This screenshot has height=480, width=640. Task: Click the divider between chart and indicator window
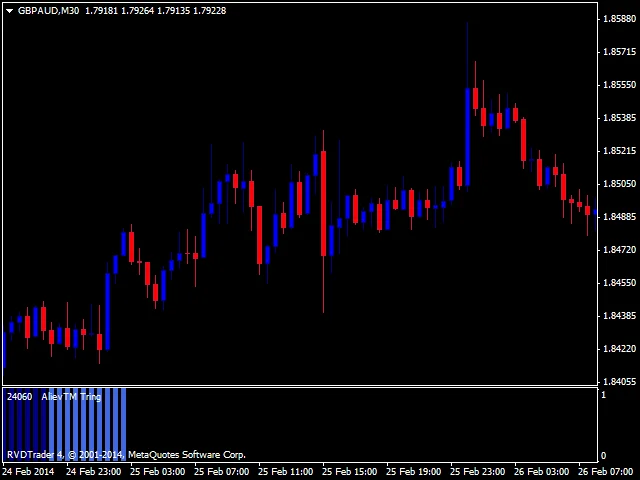click(300, 386)
